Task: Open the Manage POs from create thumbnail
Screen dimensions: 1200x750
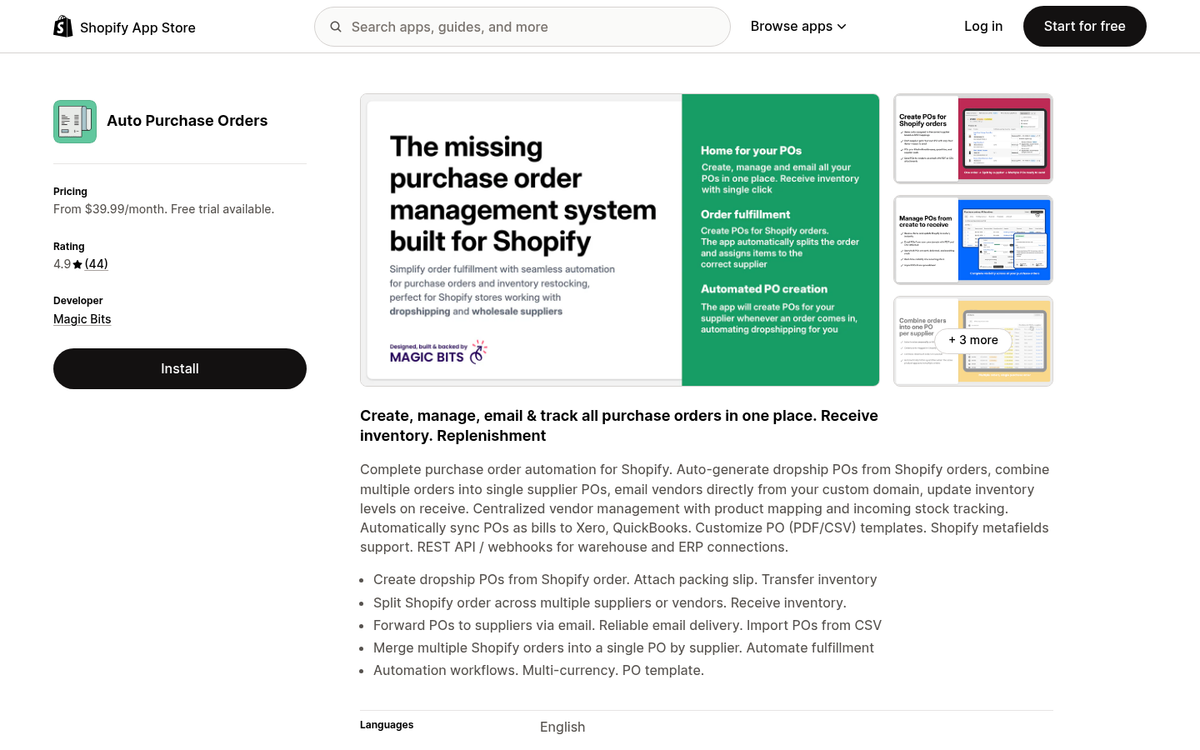Action: (x=973, y=240)
